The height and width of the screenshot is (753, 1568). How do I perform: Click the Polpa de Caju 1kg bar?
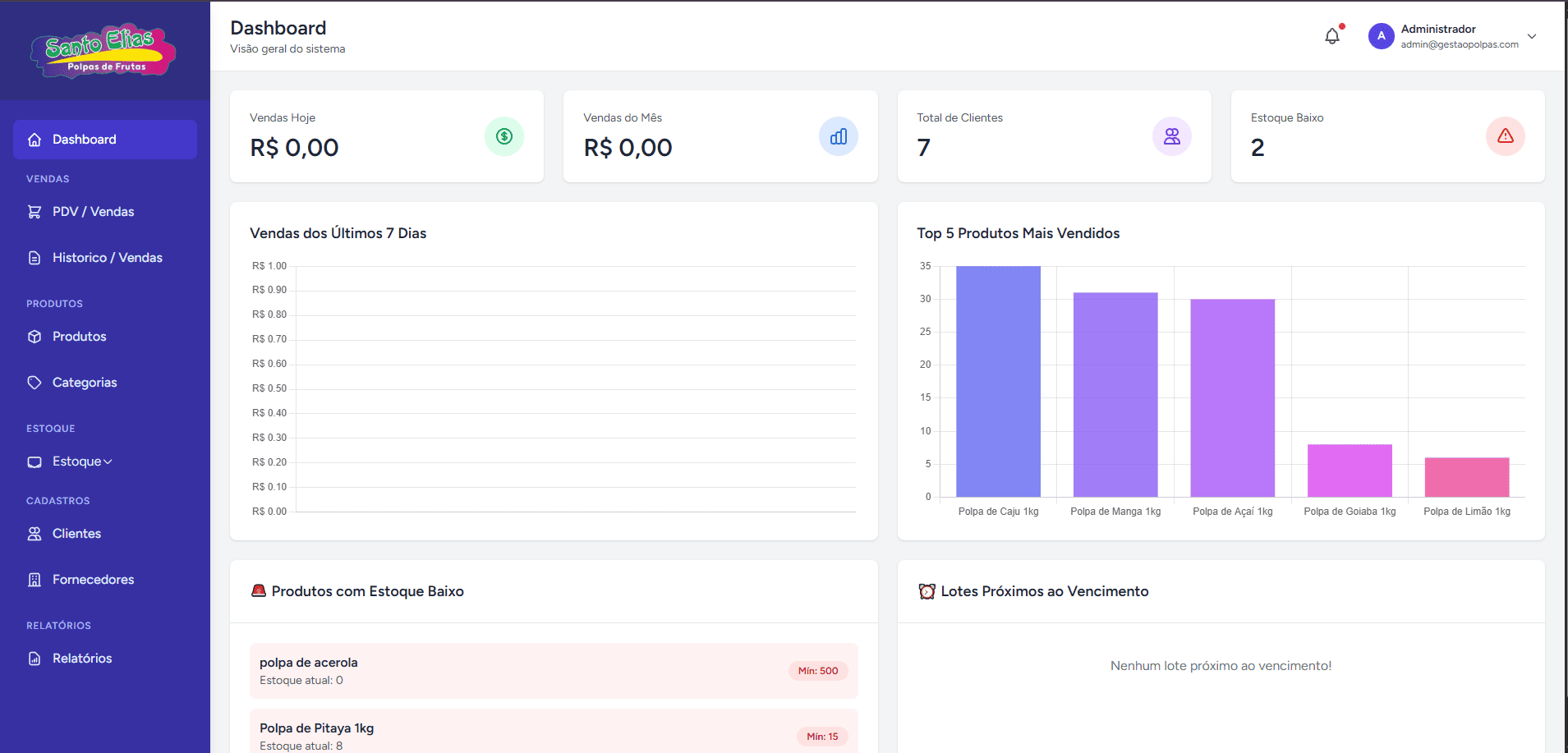point(998,382)
